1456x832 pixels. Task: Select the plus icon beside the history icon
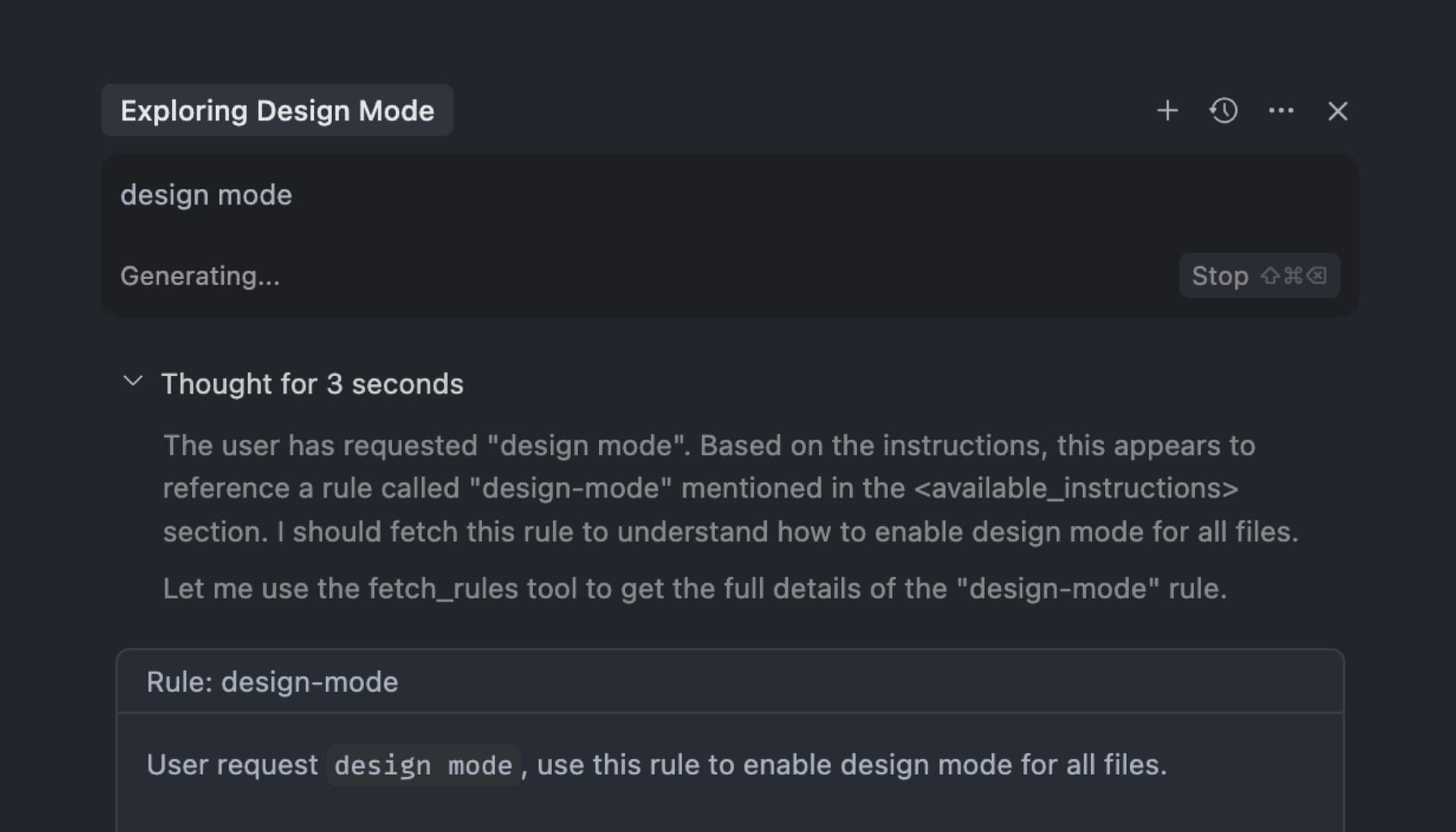(x=1167, y=111)
